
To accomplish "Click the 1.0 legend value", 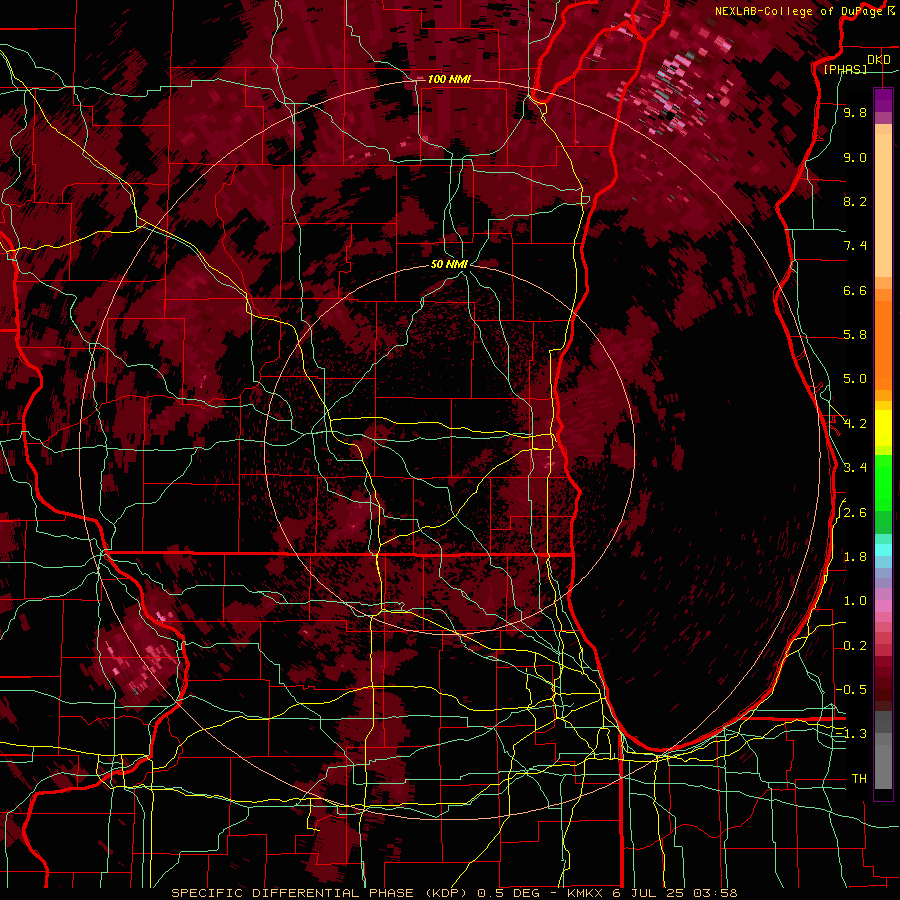I will 855,601.
